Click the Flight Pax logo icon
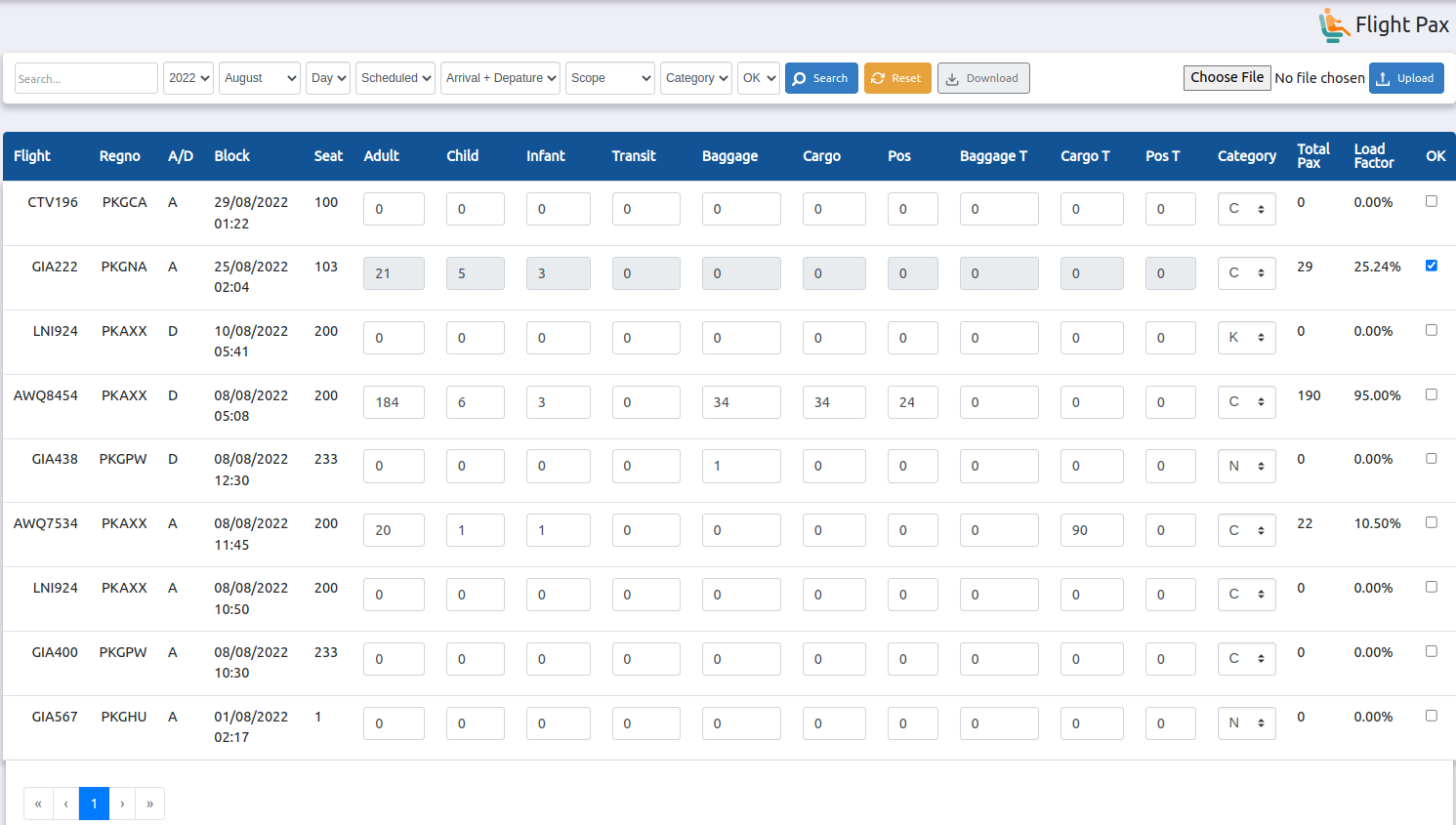Image resolution: width=1456 pixels, height=825 pixels. [x=1333, y=25]
